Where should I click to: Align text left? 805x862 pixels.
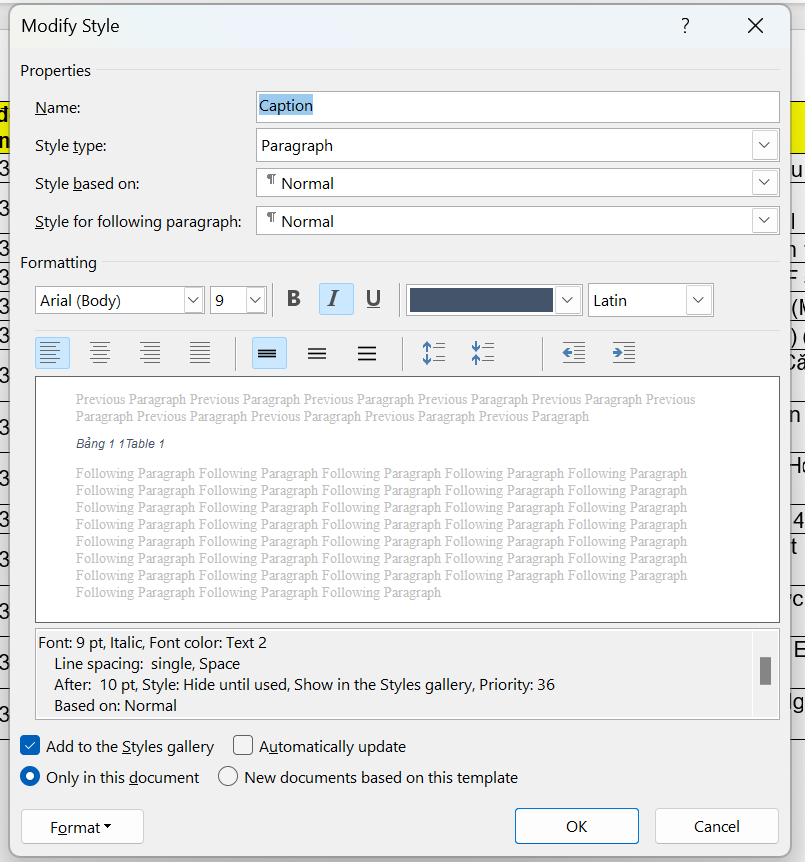click(52, 353)
